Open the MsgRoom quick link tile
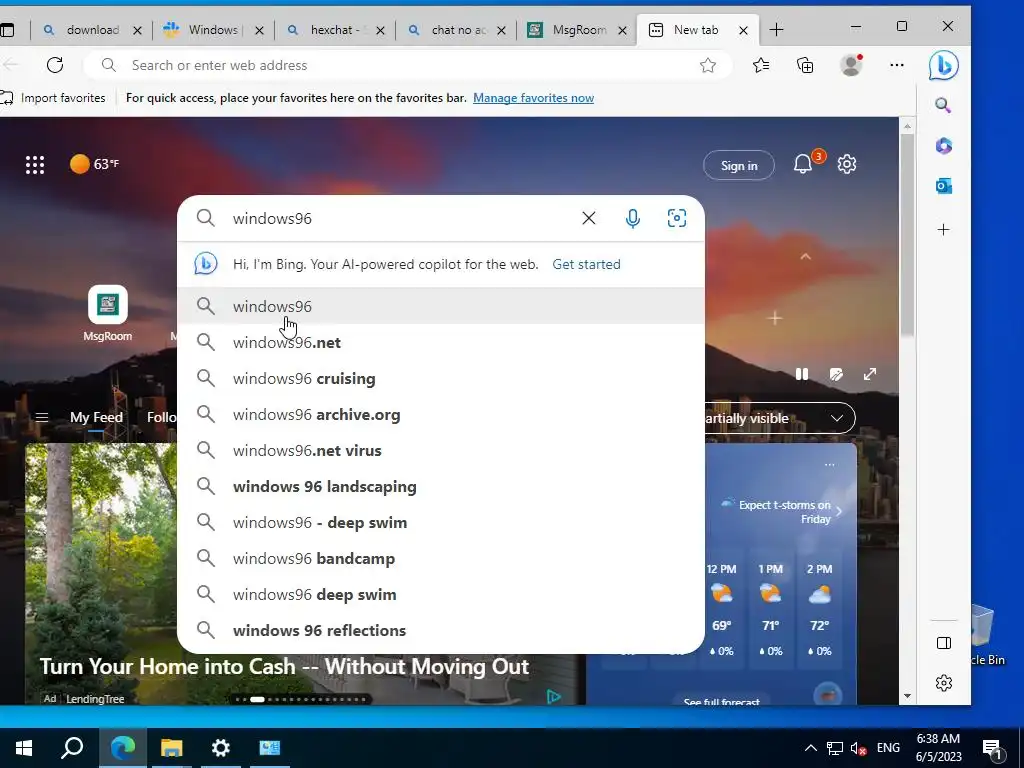The width and height of the screenshot is (1024, 768). pyautogui.click(x=108, y=313)
